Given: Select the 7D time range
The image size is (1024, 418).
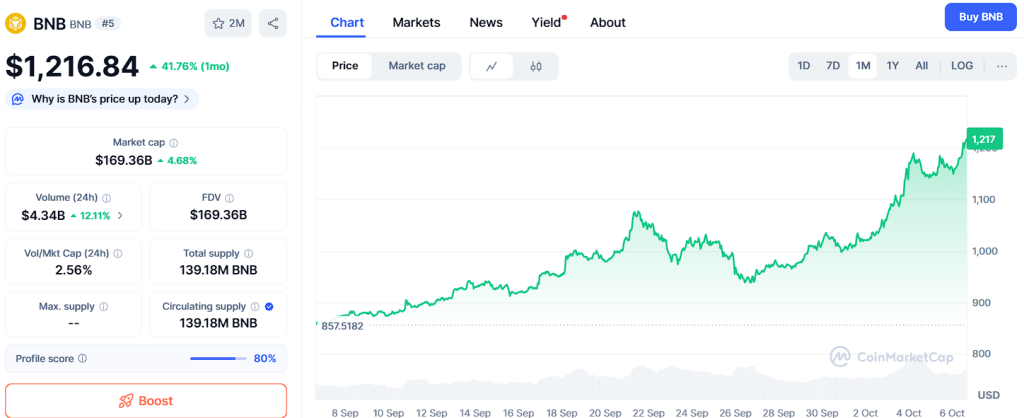Looking at the screenshot, I should click(832, 66).
